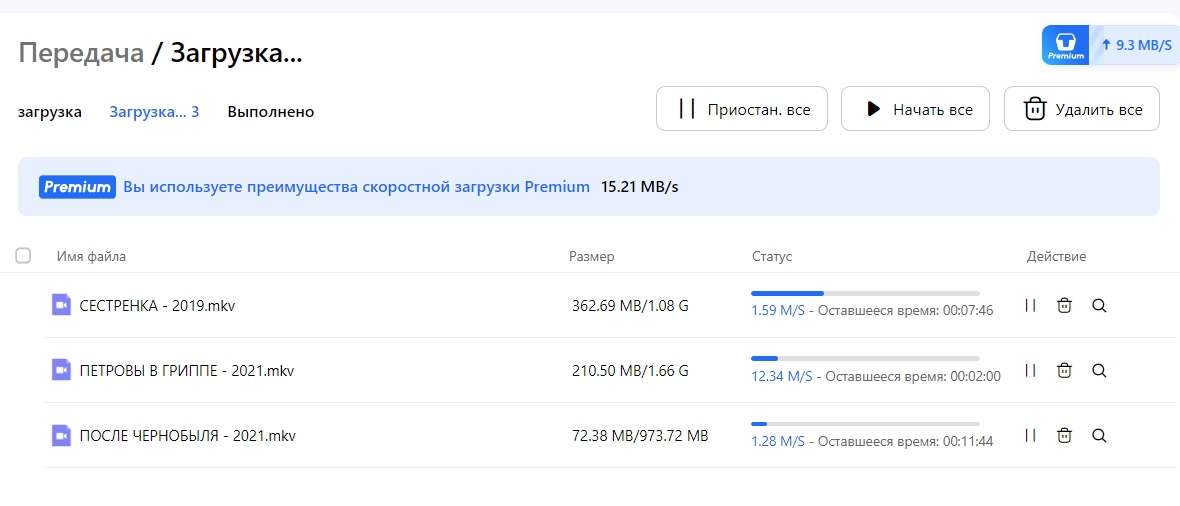Click the progress bar of СЕСТРЕНКА - 2019.mkv
The width and height of the screenshot is (1180, 506).
pos(865,293)
